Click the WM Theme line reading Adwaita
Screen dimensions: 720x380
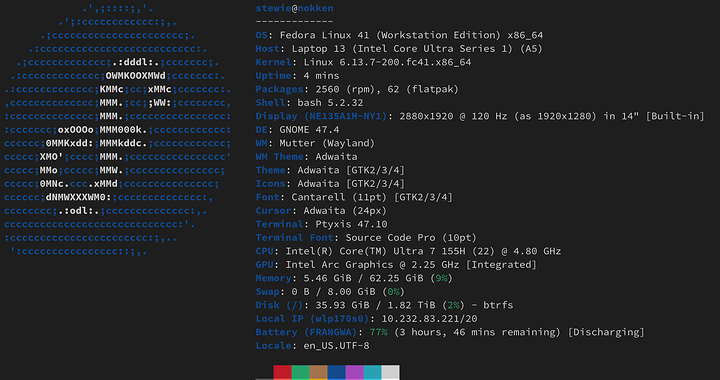306,157
